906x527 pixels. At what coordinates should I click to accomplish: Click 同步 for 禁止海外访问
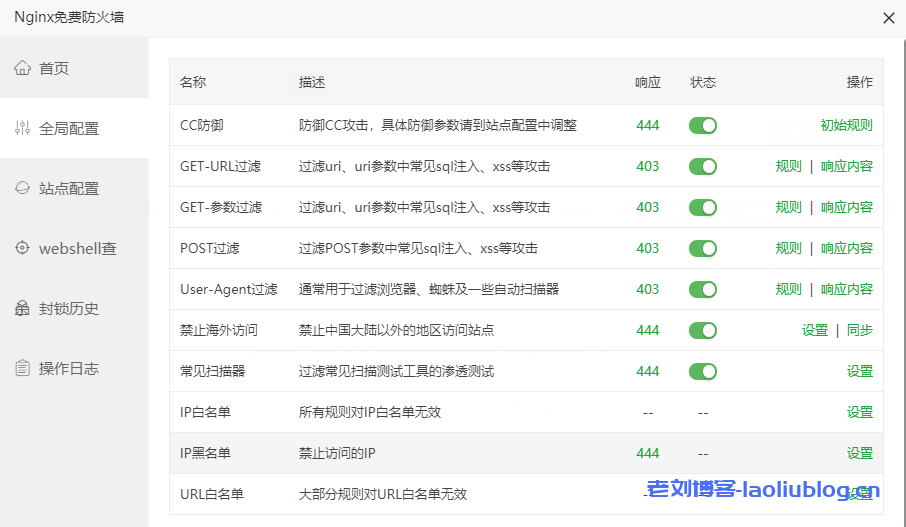point(859,330)
